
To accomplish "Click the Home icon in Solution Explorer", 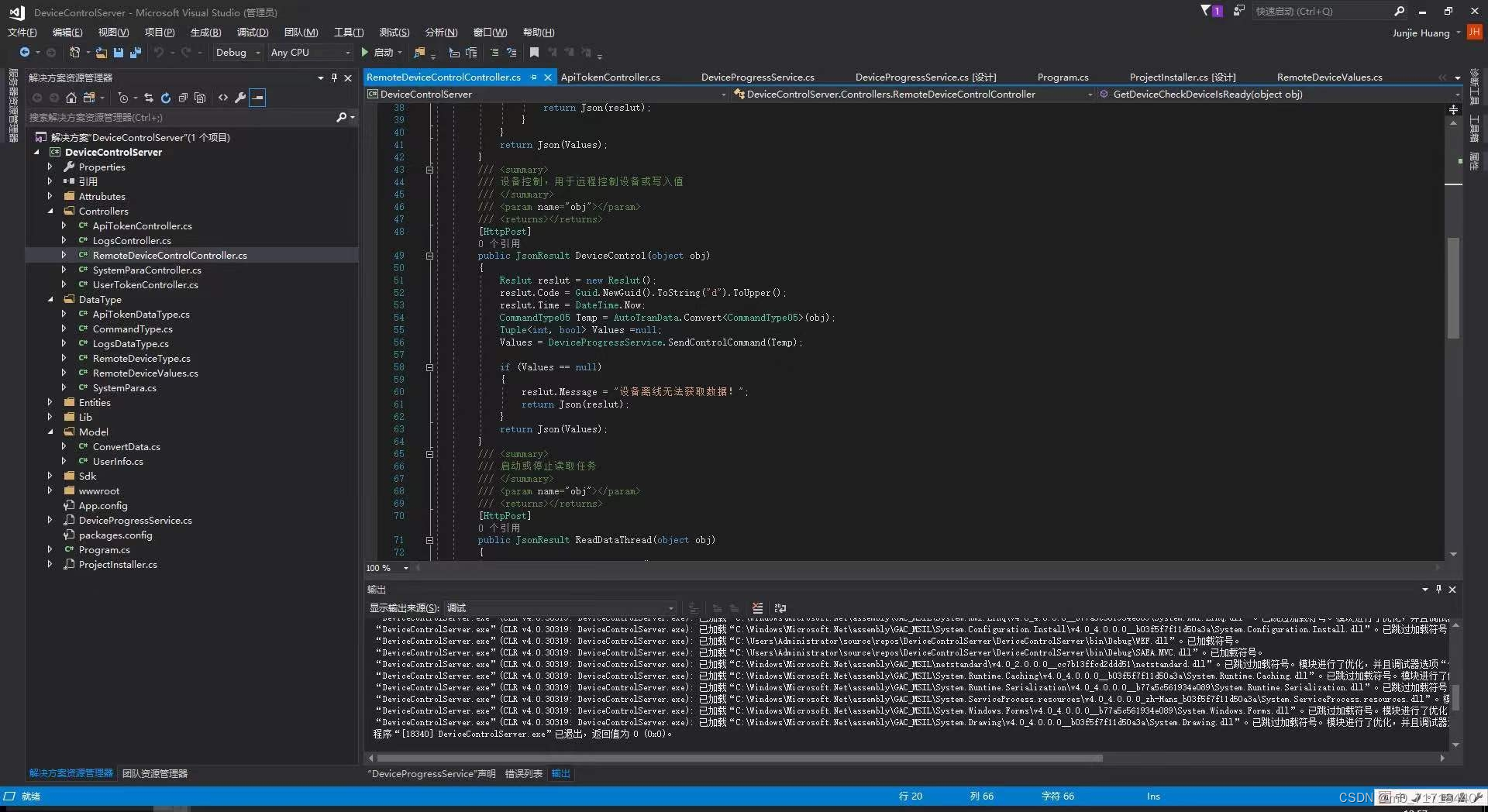I will (x=71, y=98).
